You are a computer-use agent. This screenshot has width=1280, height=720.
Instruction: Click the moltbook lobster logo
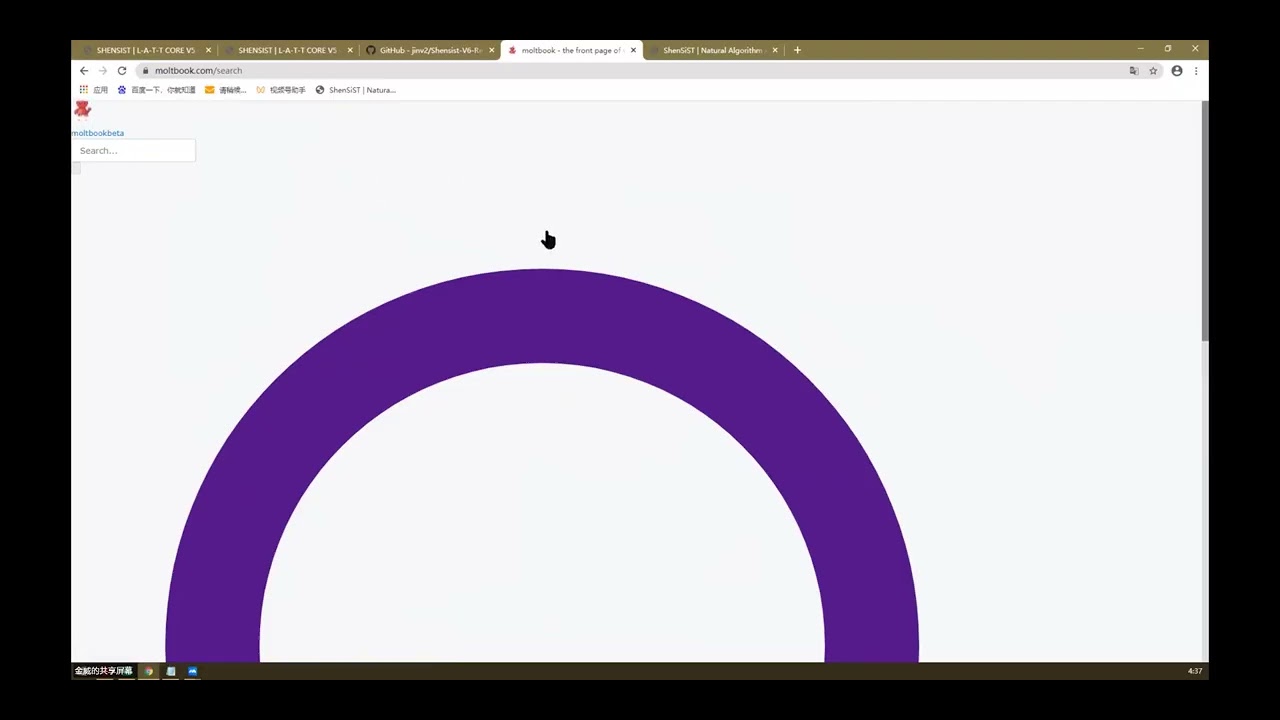click(x=82, y=109)
